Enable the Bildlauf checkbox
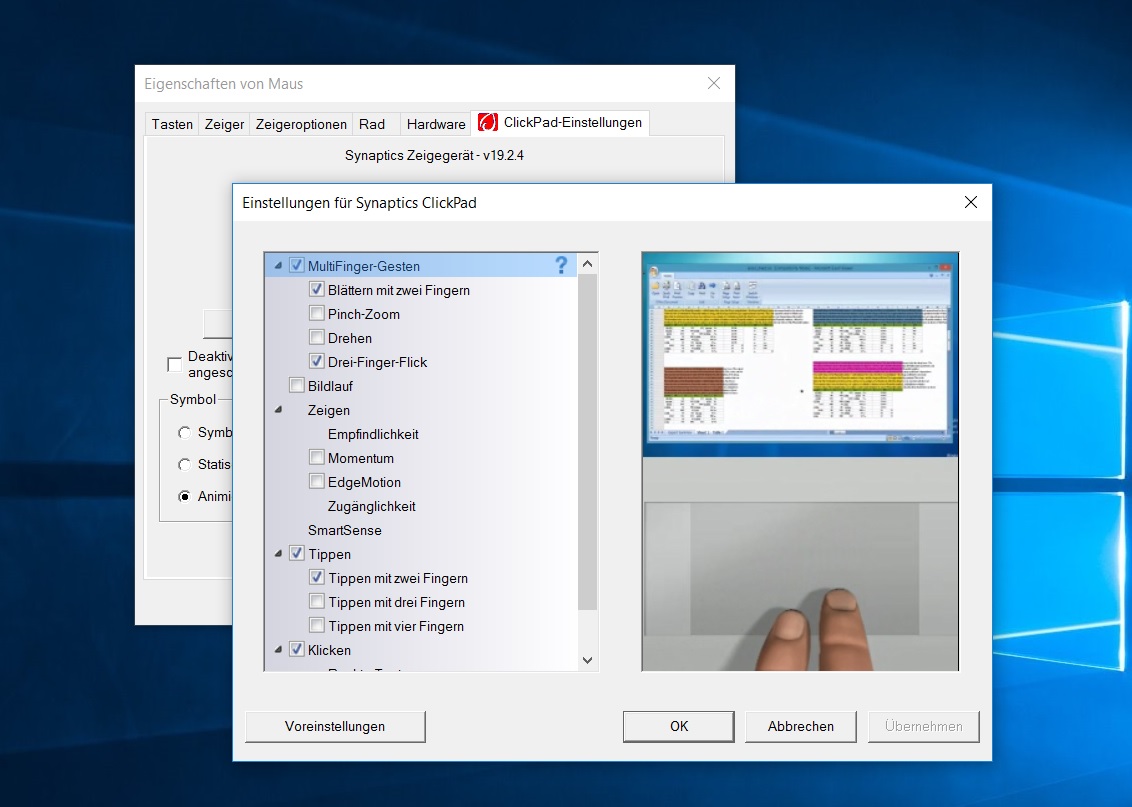This screenshot has width=1132, height=807. pyautogui.click(x=297, y=385)
